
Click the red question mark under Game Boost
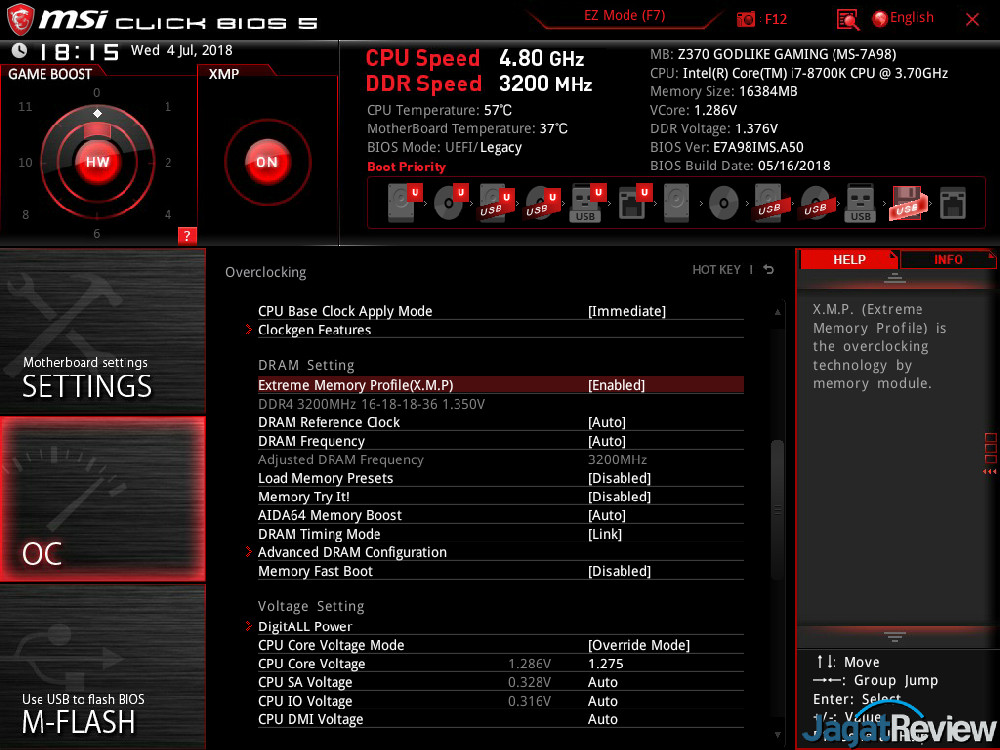click(186, 236)
